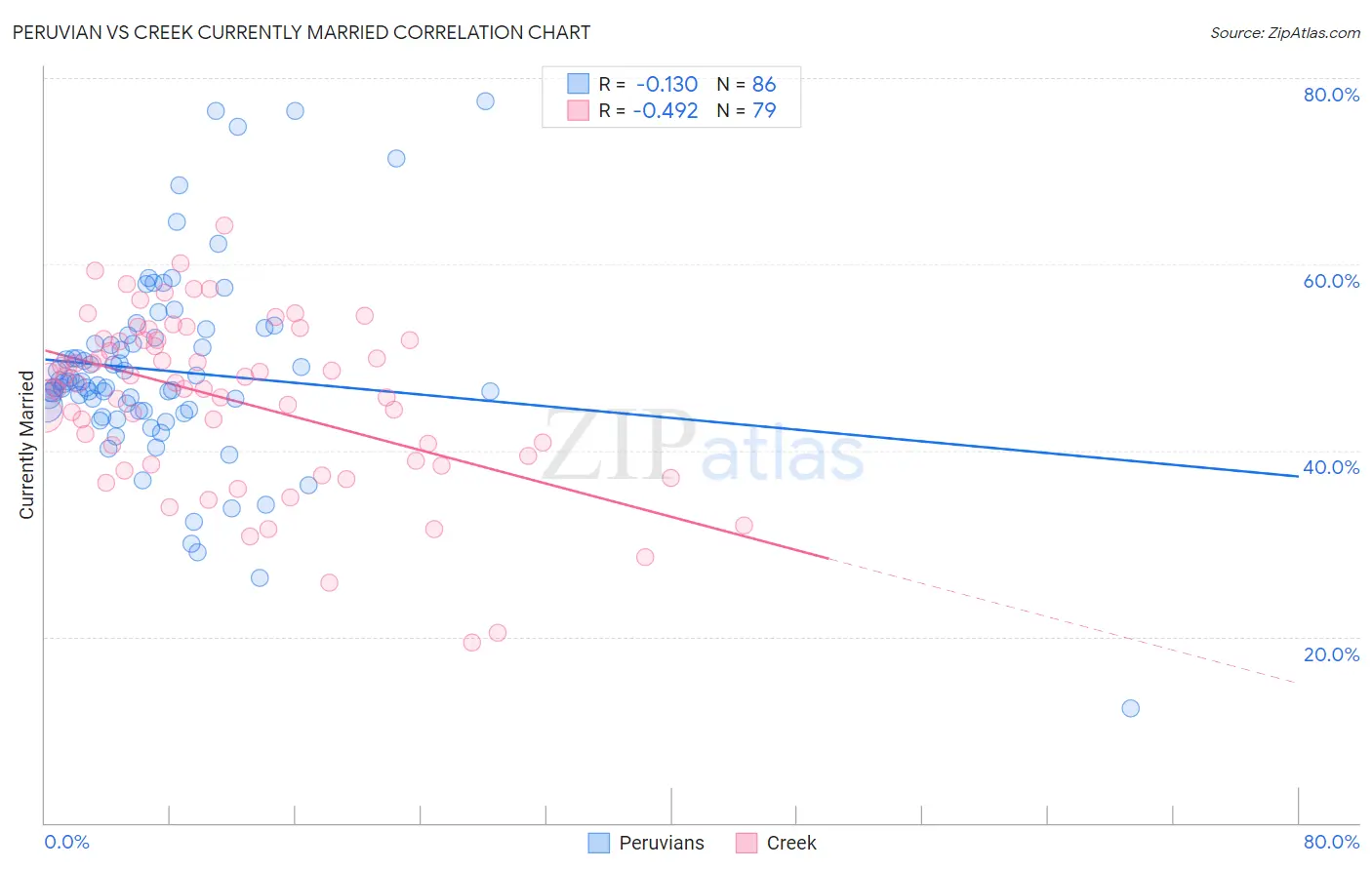Click the N = 86 value
Screen dimensions: 1372x870
(747, 84)
